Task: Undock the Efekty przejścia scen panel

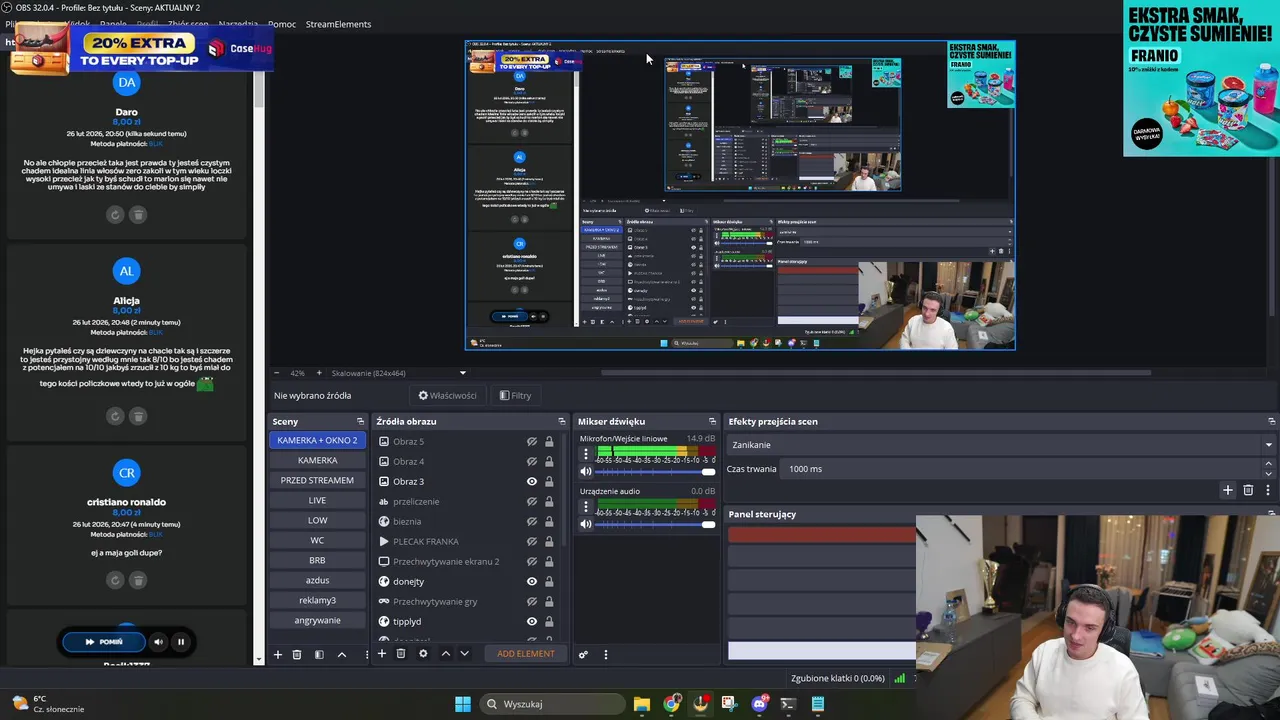Action: coord(1271,421)
